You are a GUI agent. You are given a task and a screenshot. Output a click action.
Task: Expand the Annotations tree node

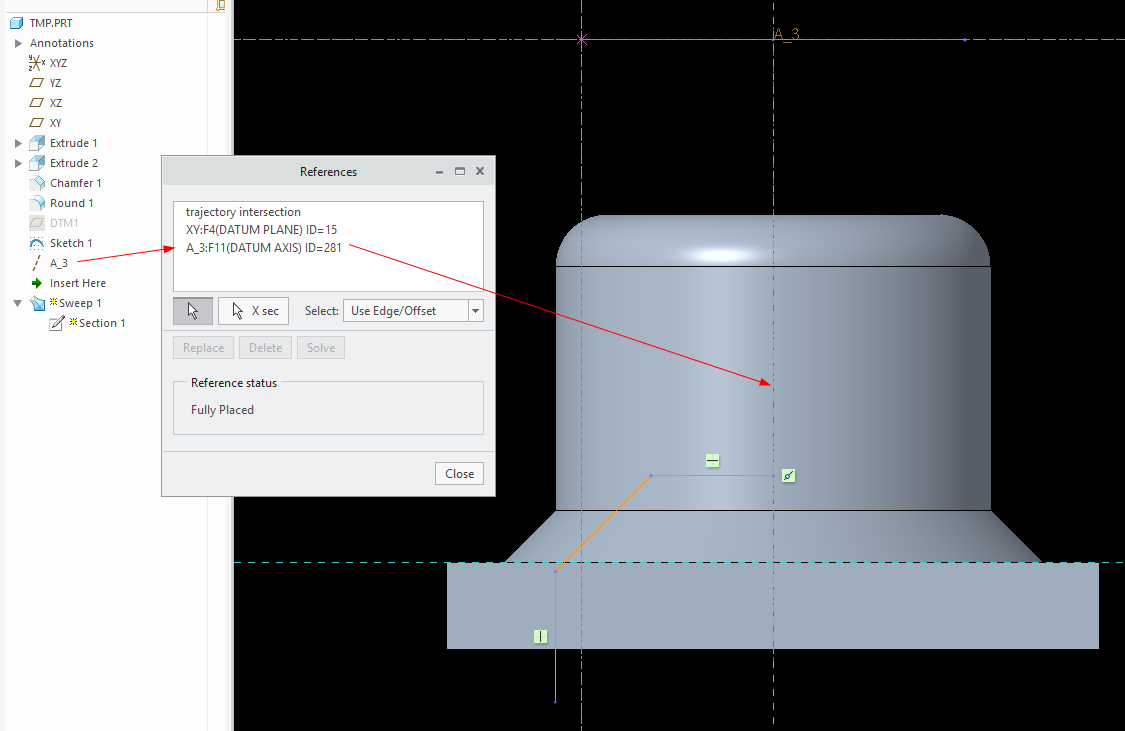click(17, 43)
